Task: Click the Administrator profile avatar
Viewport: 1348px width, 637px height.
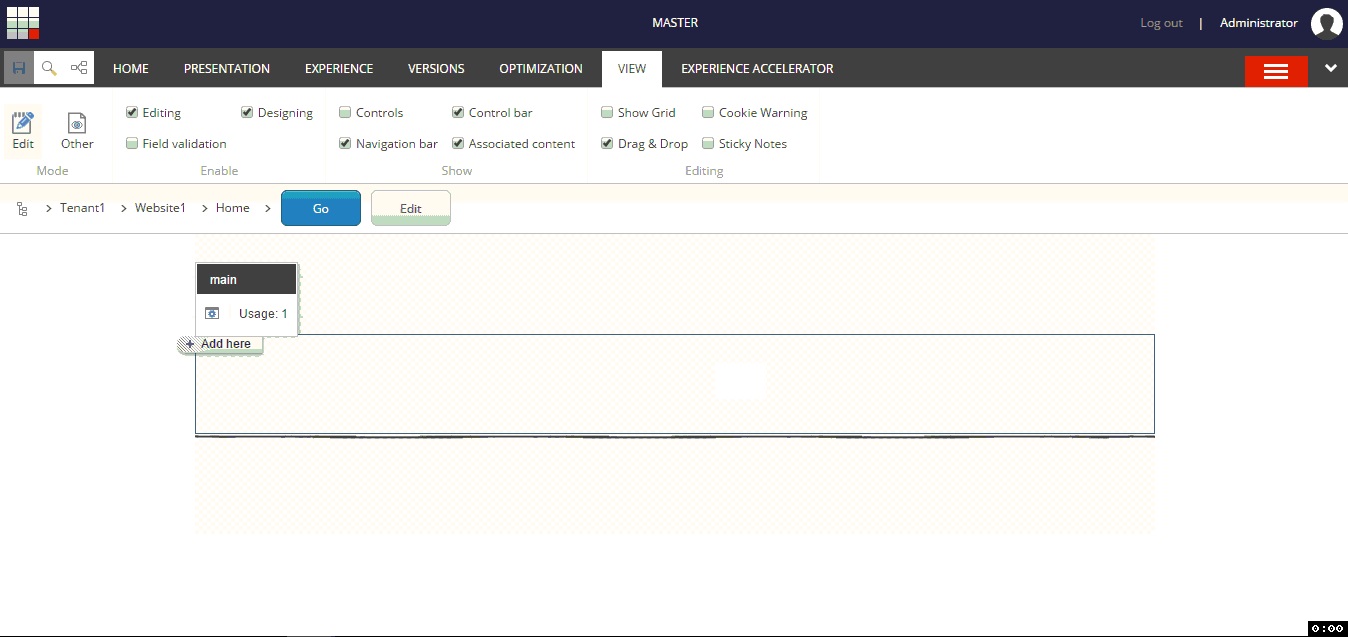Action: [x=1327, y=23]
